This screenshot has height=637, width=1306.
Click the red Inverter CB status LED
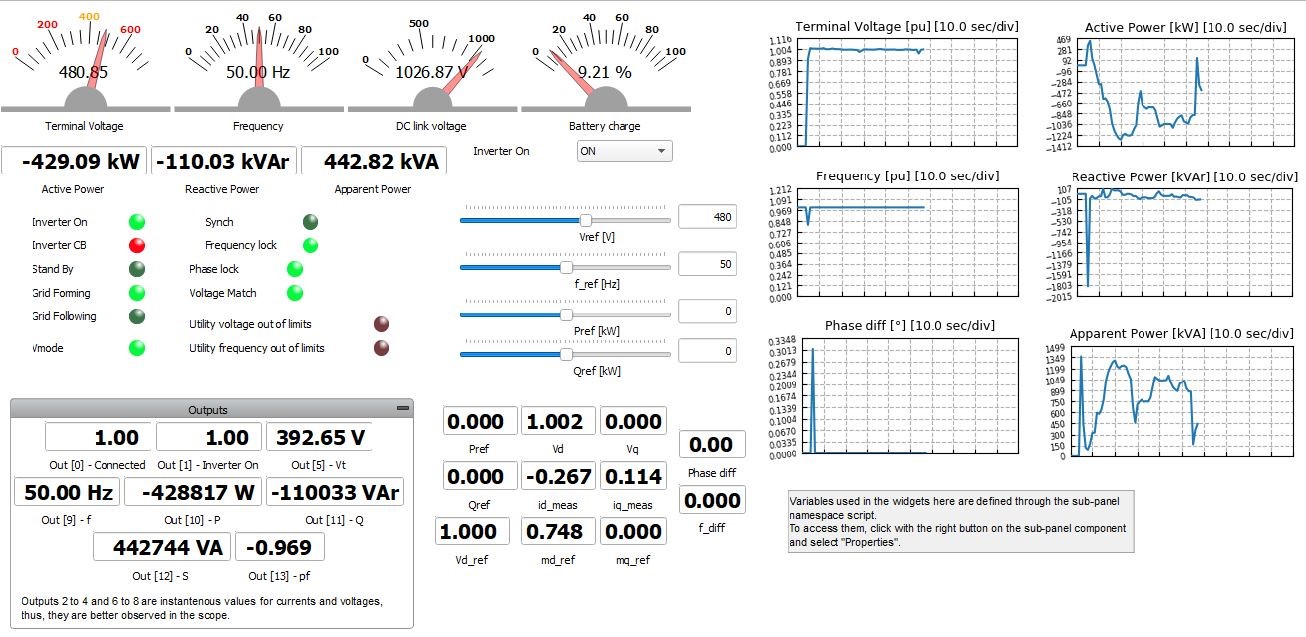[x=137, y=246]
